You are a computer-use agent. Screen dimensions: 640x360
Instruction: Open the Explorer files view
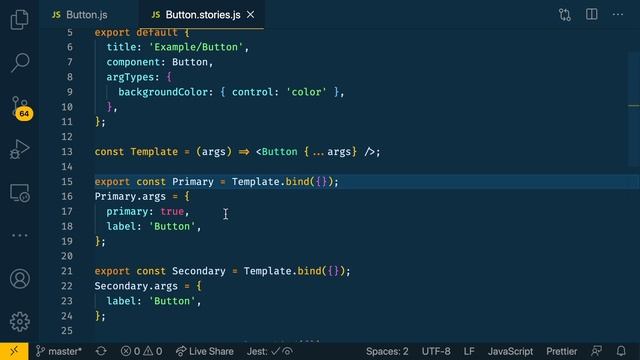19,19
